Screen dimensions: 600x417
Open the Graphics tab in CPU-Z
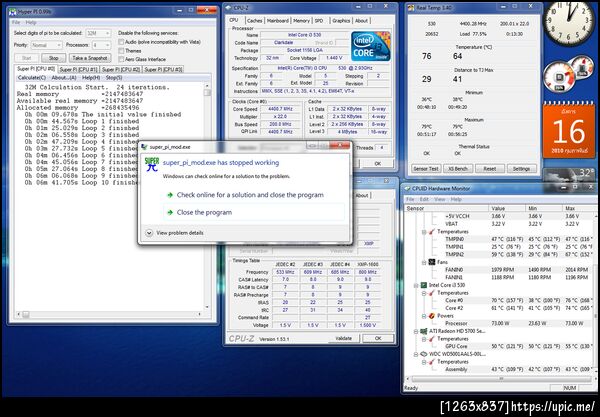pos(341,21)
